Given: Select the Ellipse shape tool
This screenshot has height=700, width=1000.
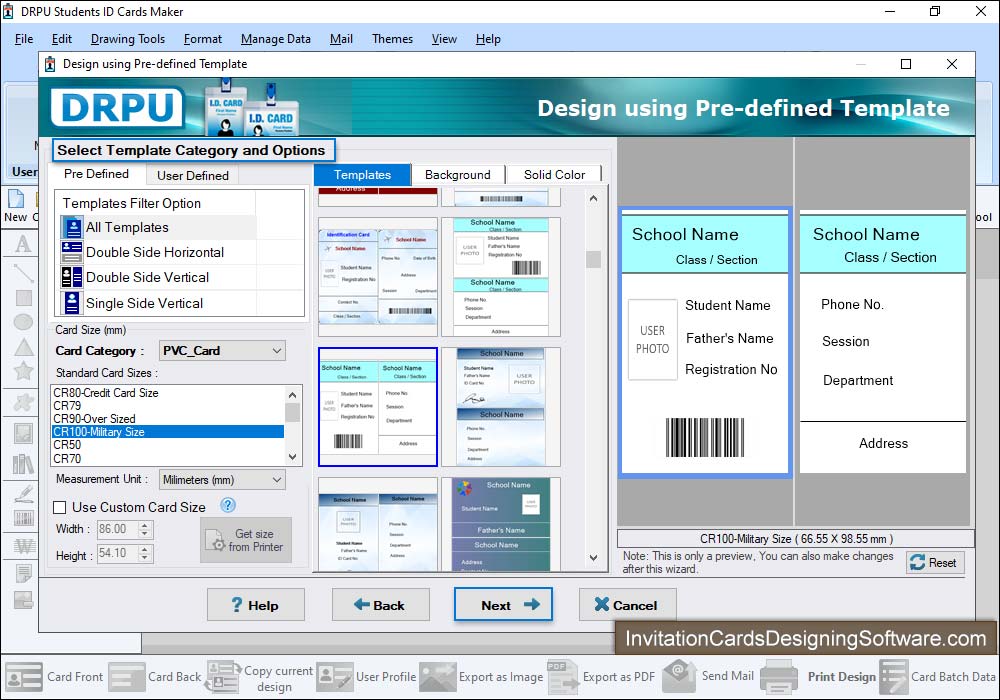Looking at the screenshot, I should tap(23, 322).
